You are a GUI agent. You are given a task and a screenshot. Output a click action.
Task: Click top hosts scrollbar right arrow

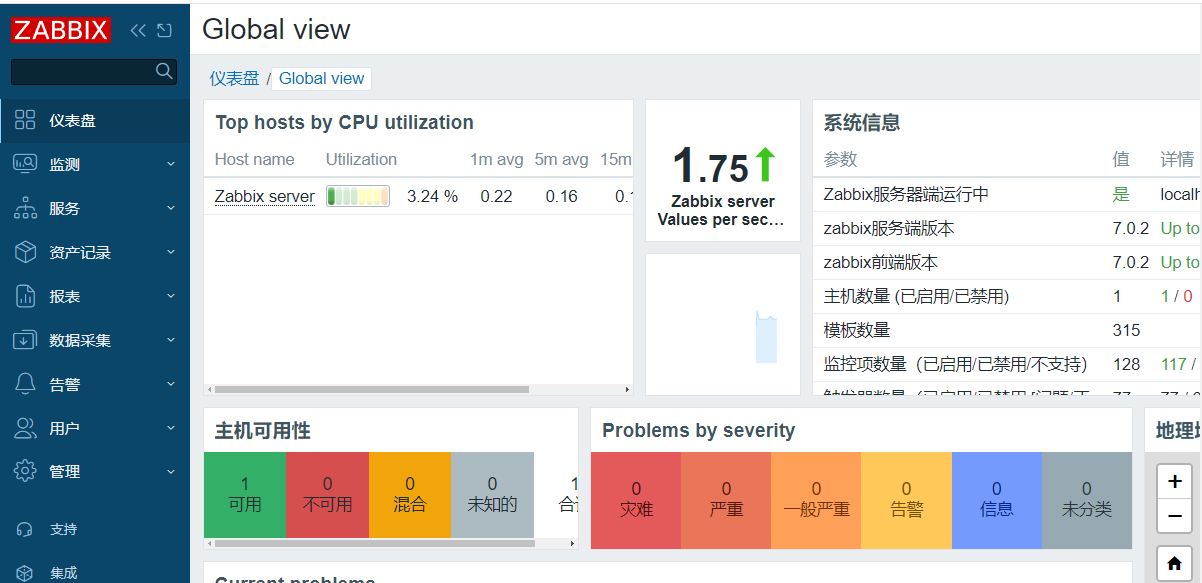[x=628, y=389]
